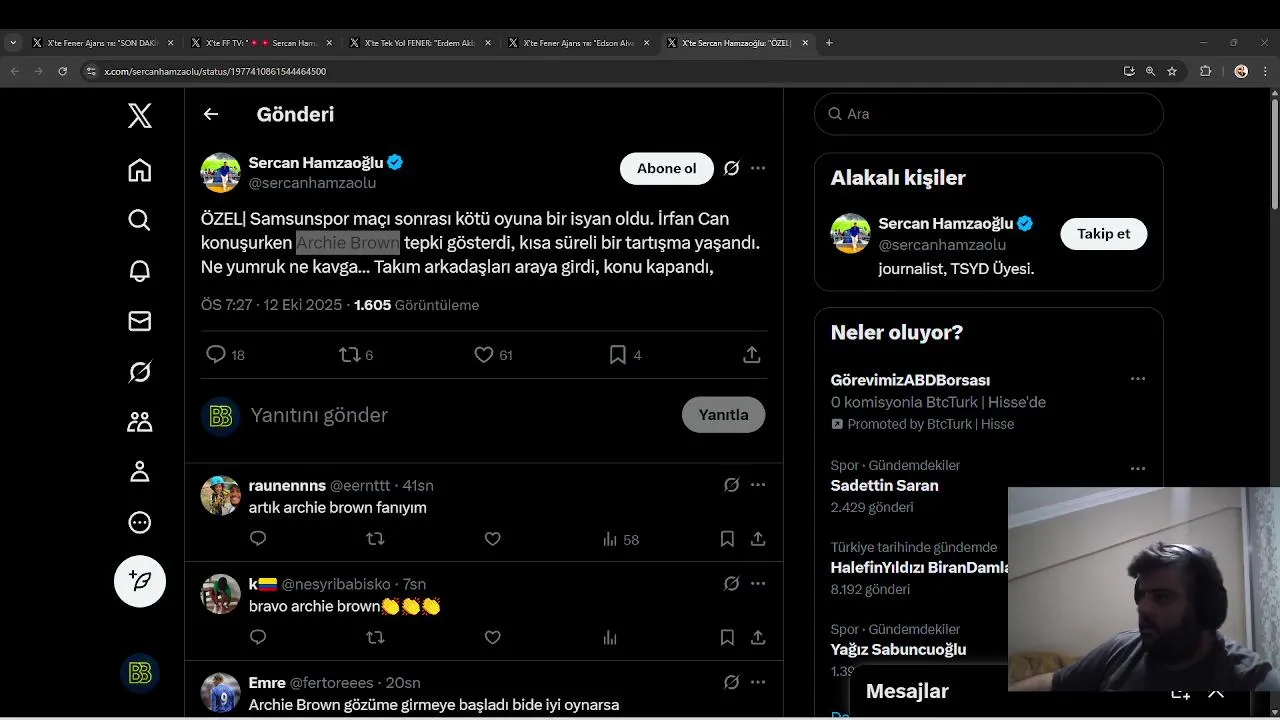Bookmark this page with the star icon
Image resolution: width=1280 pixels, height=720 pixels.
[1172, 71]
